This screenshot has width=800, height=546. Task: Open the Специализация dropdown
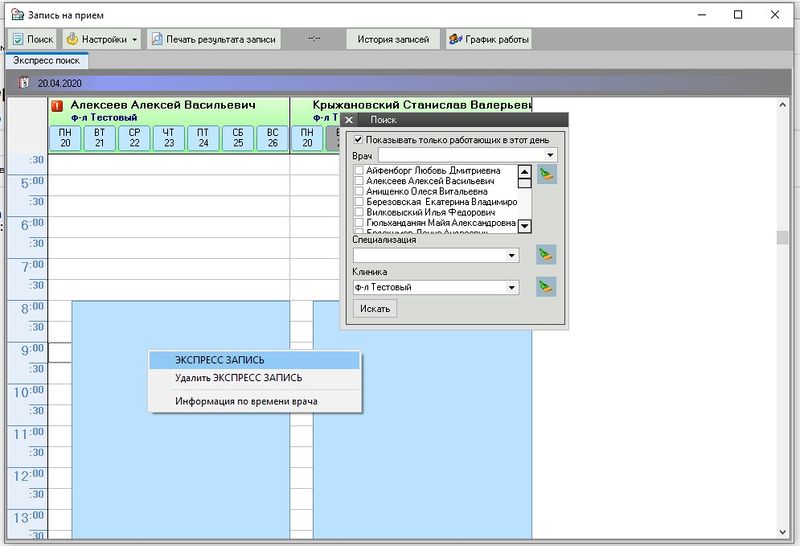coord(513,256)
